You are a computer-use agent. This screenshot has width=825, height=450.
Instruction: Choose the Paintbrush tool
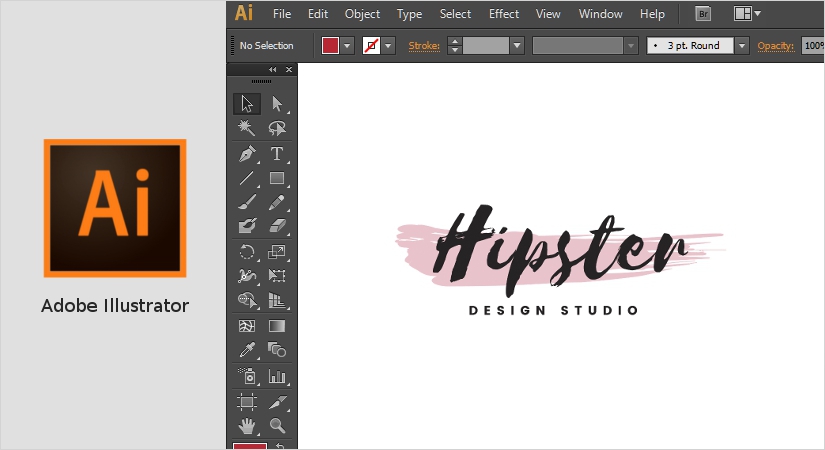pyautogui.click(x=247, y=203)
